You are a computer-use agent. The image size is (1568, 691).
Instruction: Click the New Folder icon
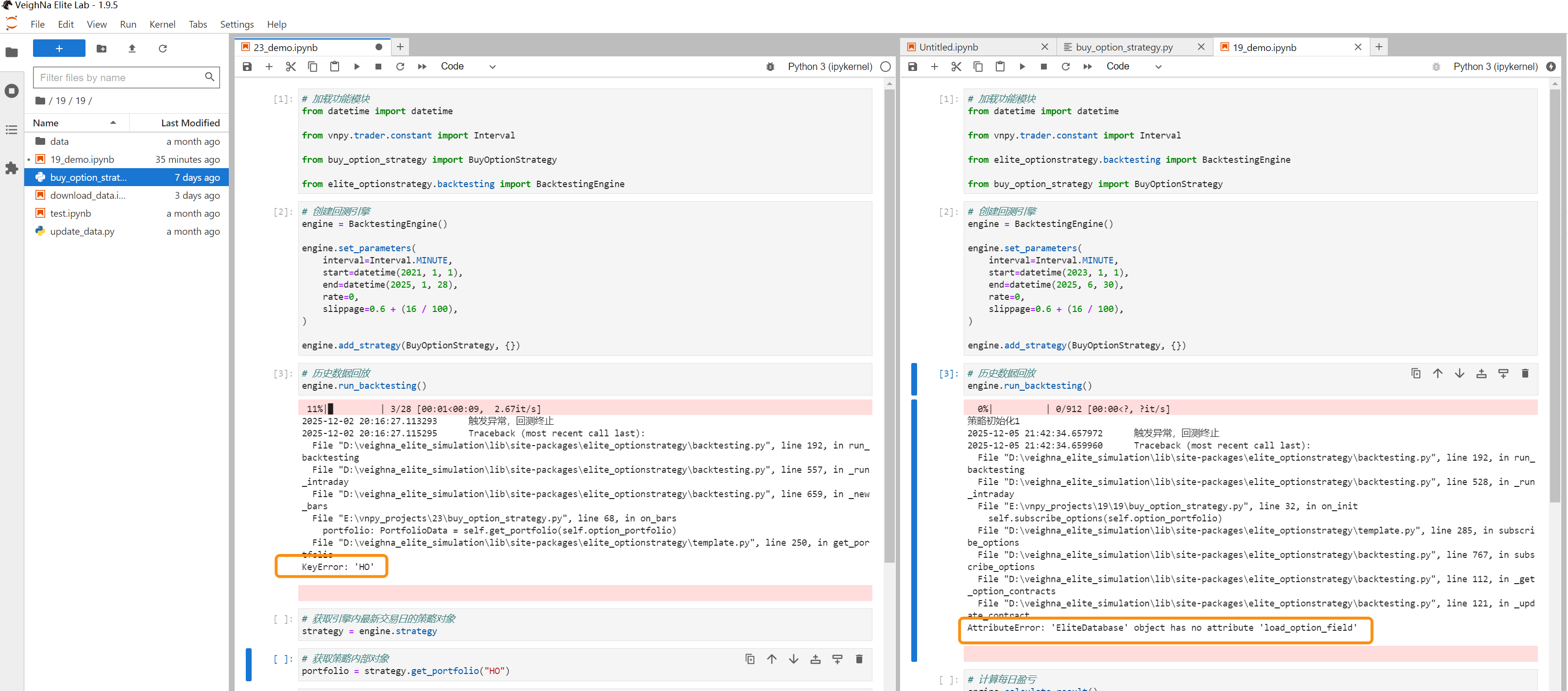pos(102,49)
